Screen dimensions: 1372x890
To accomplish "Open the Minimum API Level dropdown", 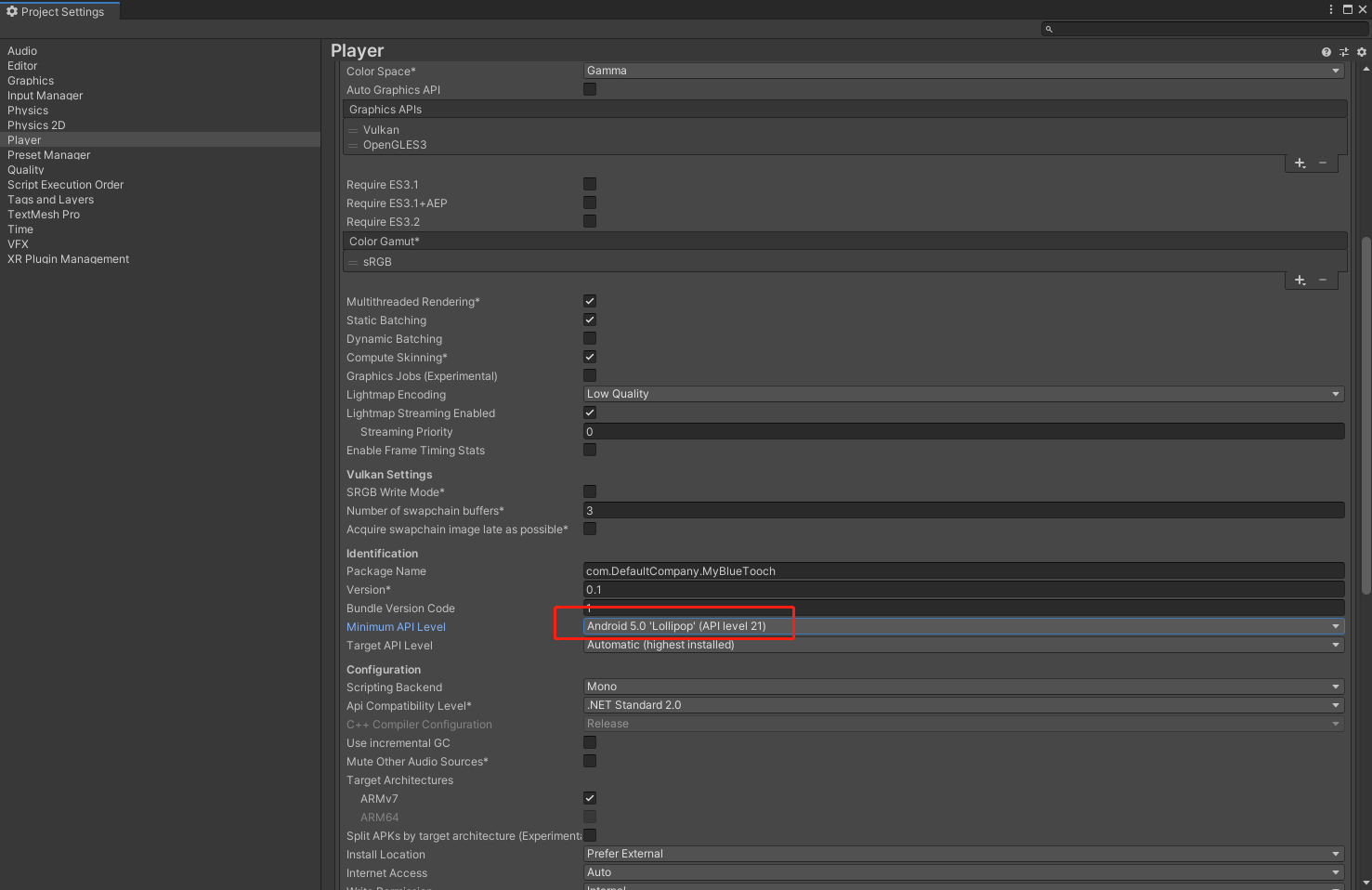I will [x=961, y=625].
